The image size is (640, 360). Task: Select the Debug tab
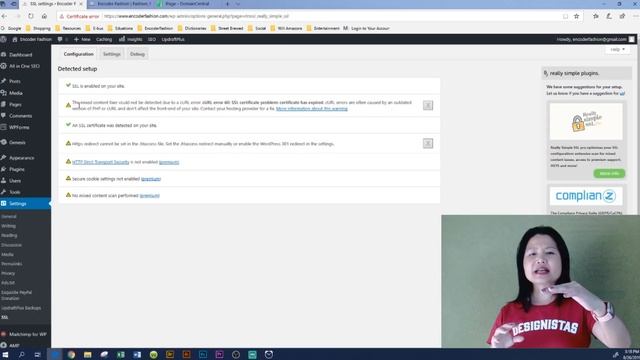click(x=137, y=54)
